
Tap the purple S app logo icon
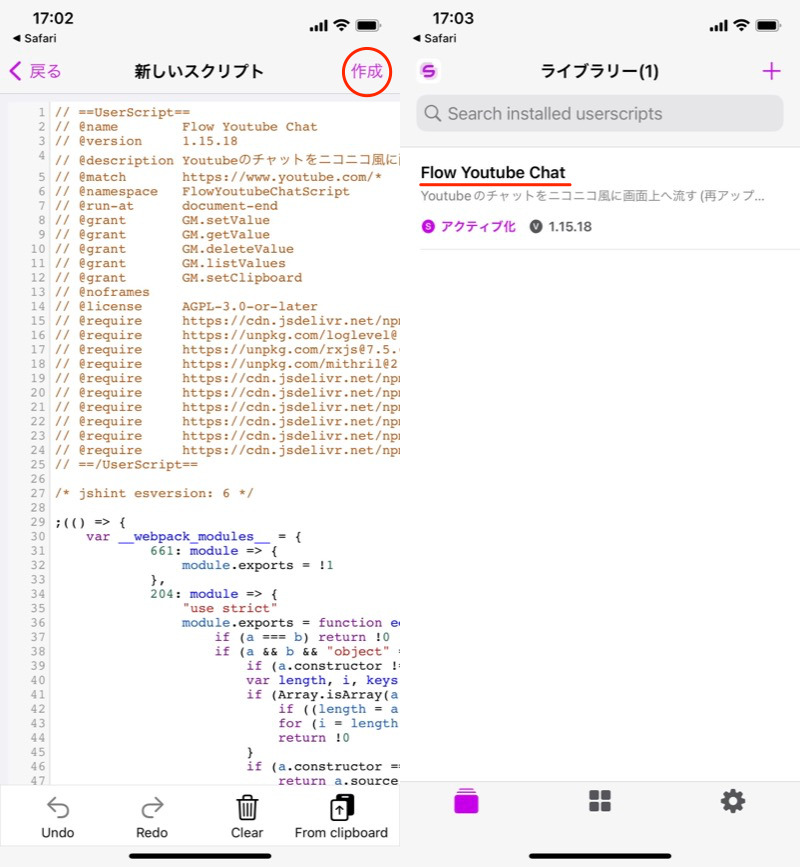pyautogui.click(x=429, y=71)
